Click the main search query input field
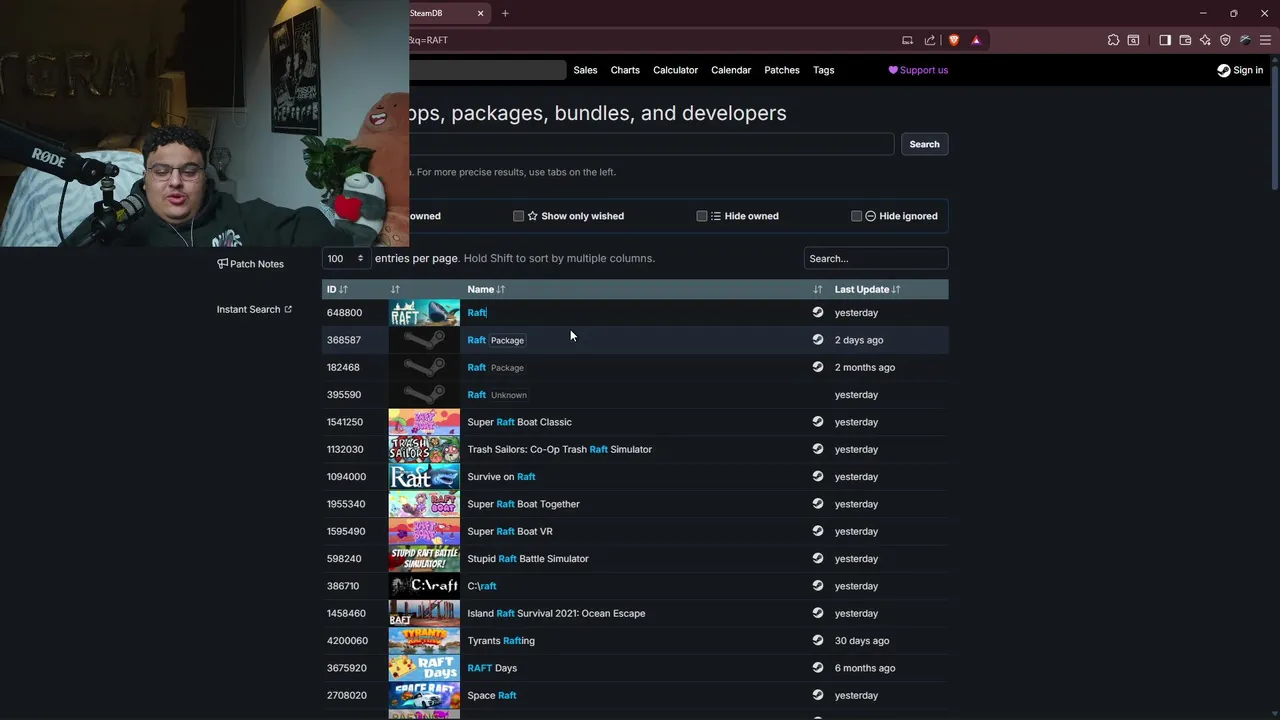Screen dimensions: 1280x720 pyautogui.click(x=651, y=144)
